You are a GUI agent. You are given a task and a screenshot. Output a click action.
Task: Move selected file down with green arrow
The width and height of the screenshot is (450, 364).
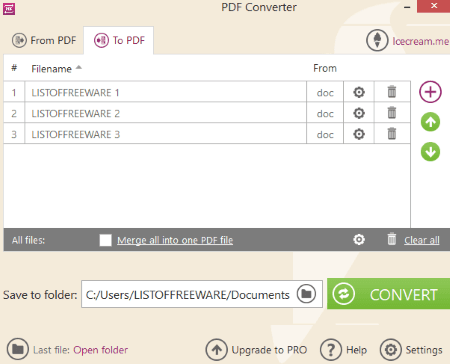(430, 152)
